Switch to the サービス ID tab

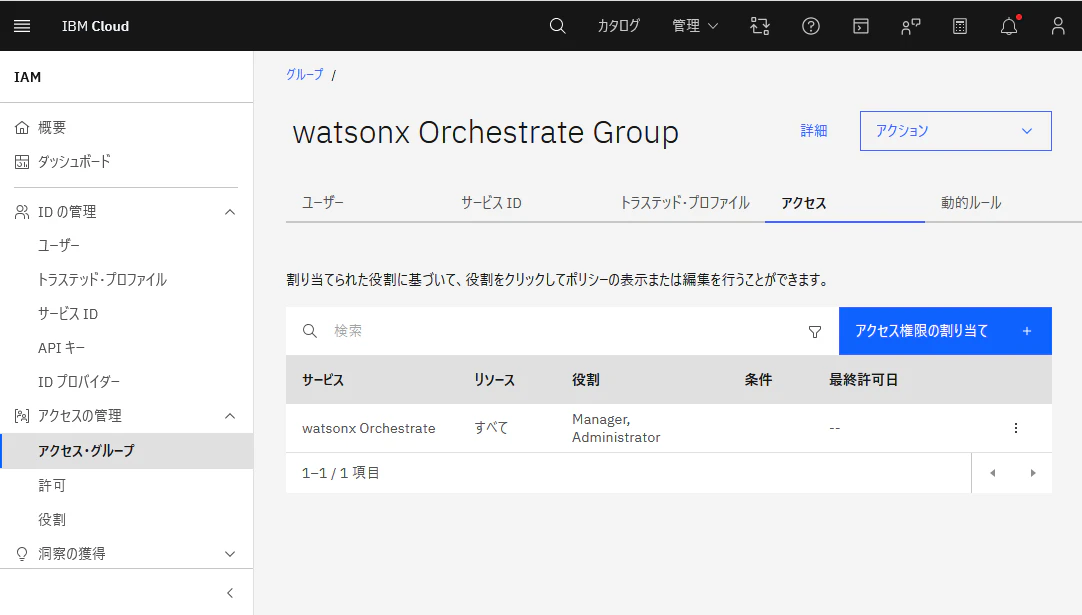coord(491,203)
